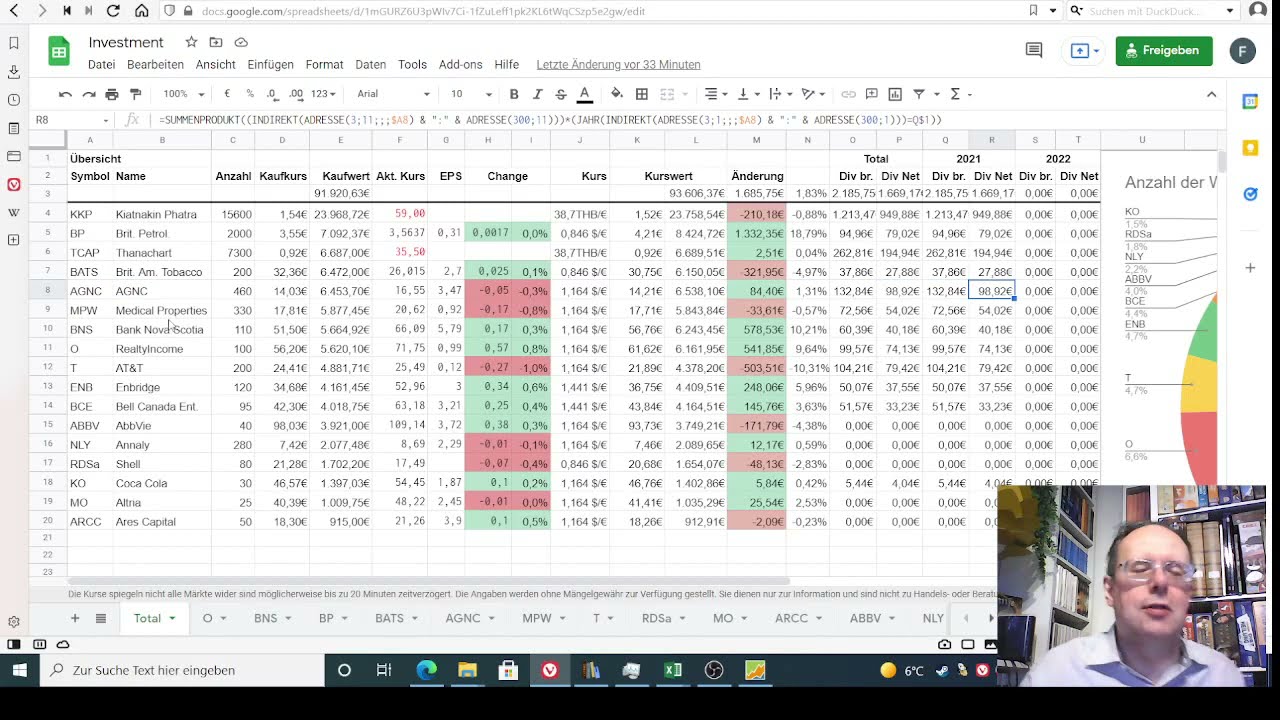The image size is (1280, 720).
Task: Open the Add-ons menu
Action: pos(460,64)
